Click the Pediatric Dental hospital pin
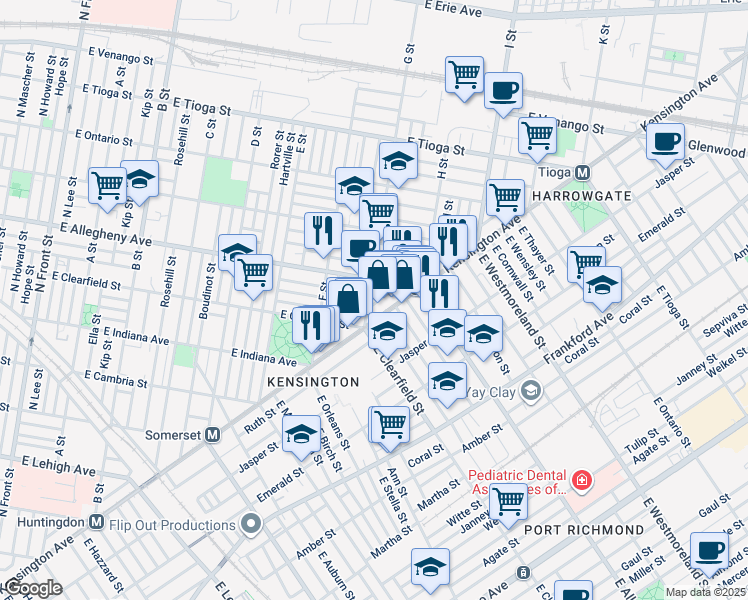This screenshot has height=600, width=748. pos(582,480)
